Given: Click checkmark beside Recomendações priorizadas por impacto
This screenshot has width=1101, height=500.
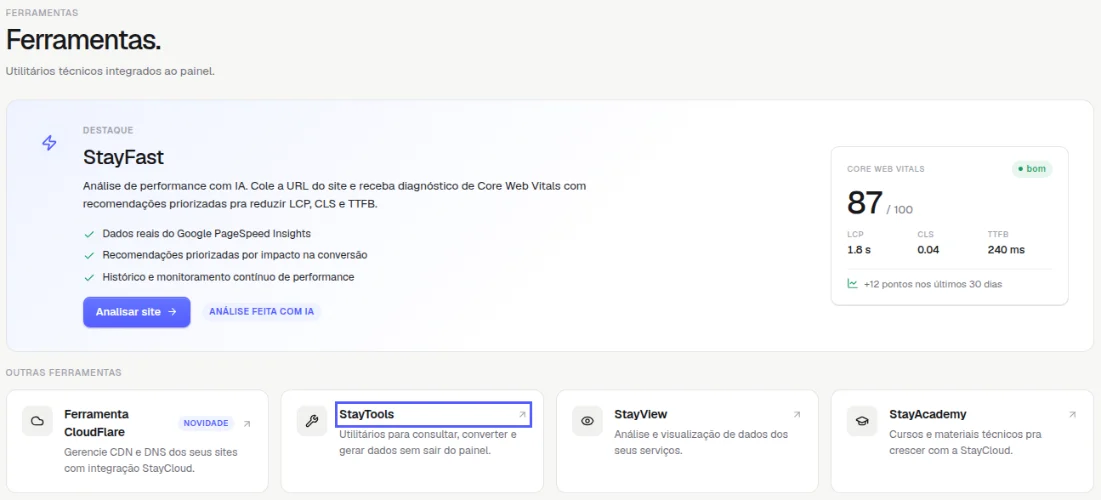Looking at the screenshot, I should tap(88, 255).
